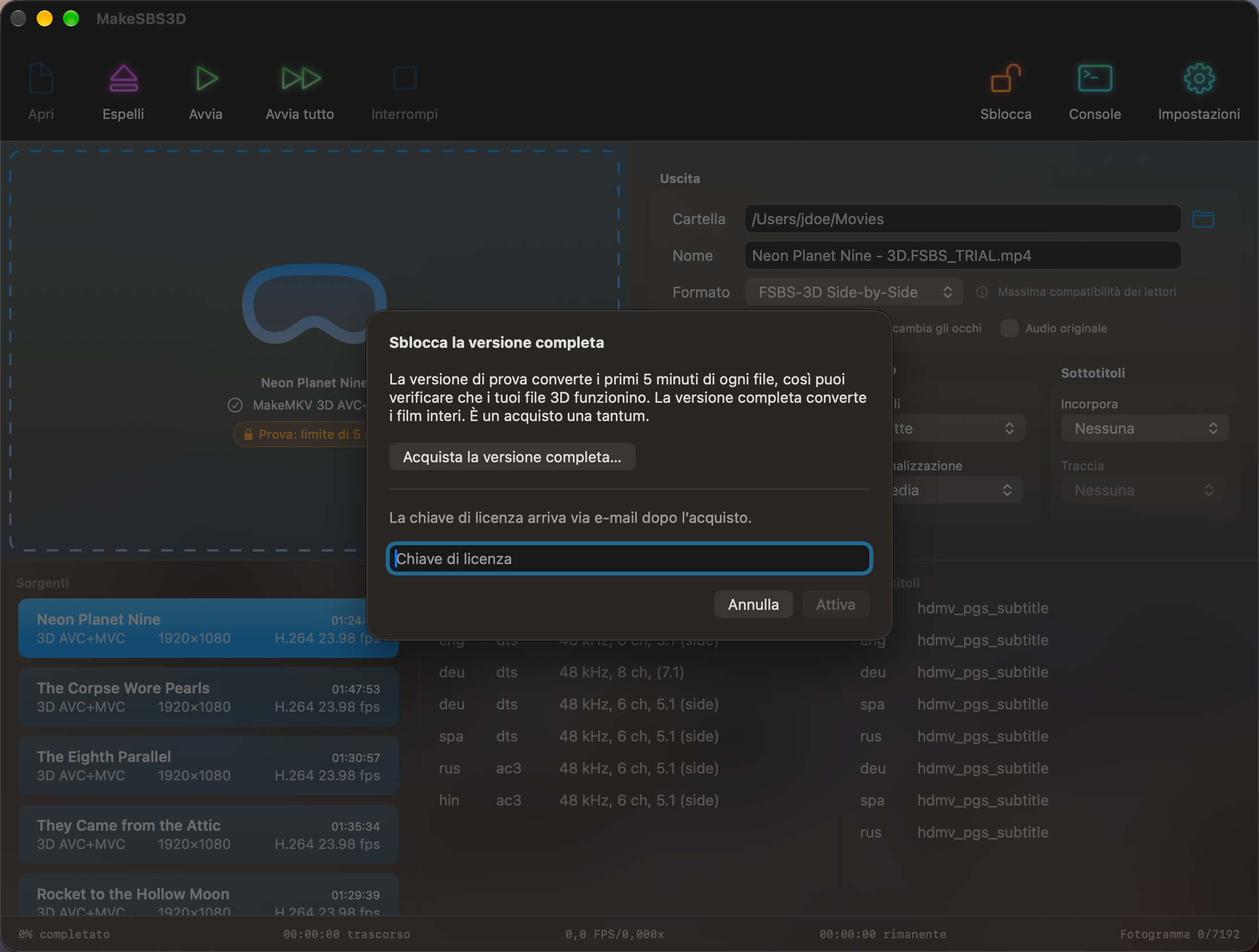Browse the output folder with the Cartella folder icon

1203,219
